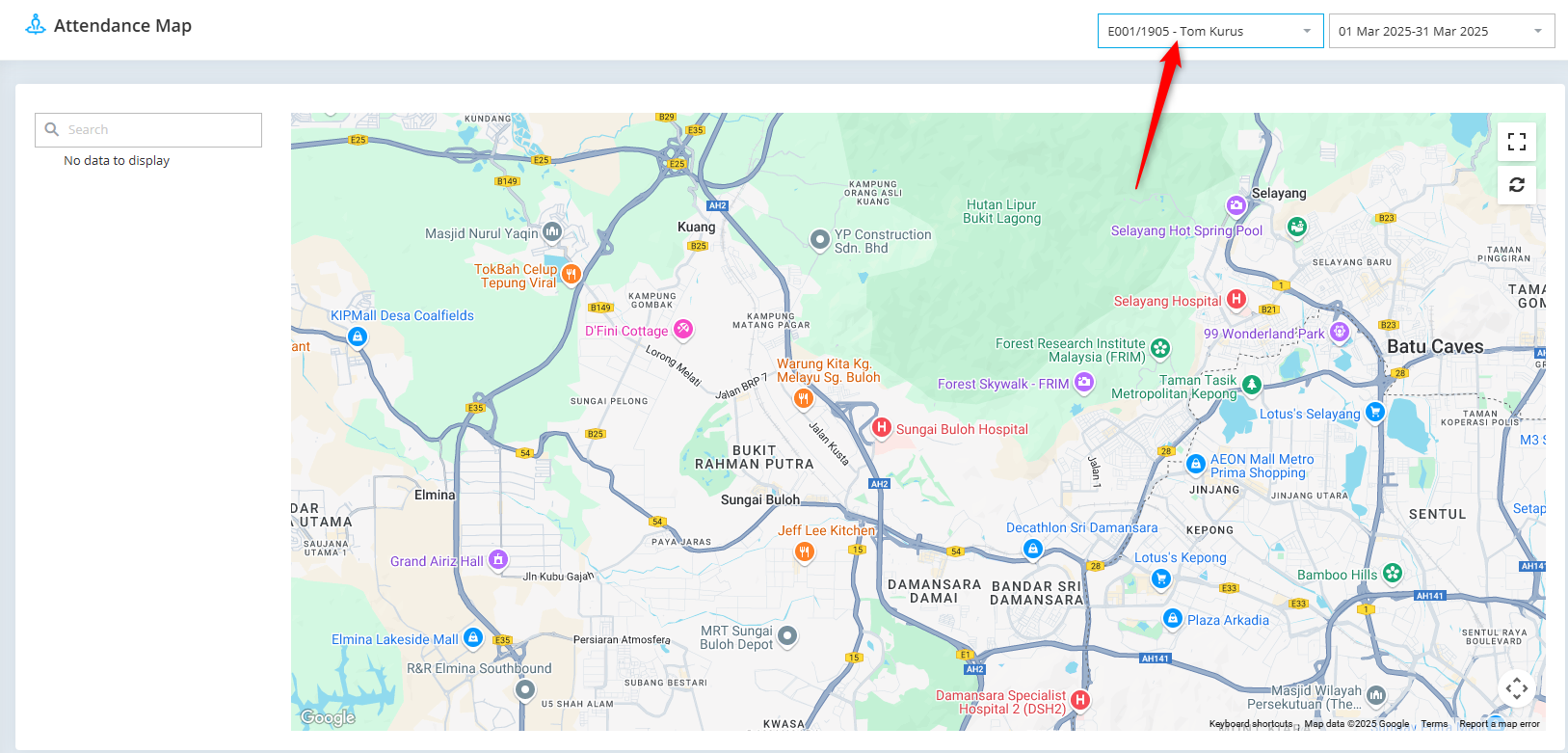The width and height of the screenshot is (1568, 753).
Task: Click Taman Tasik Metropolitan Kepong park pin
Action: coord(1251,385)
